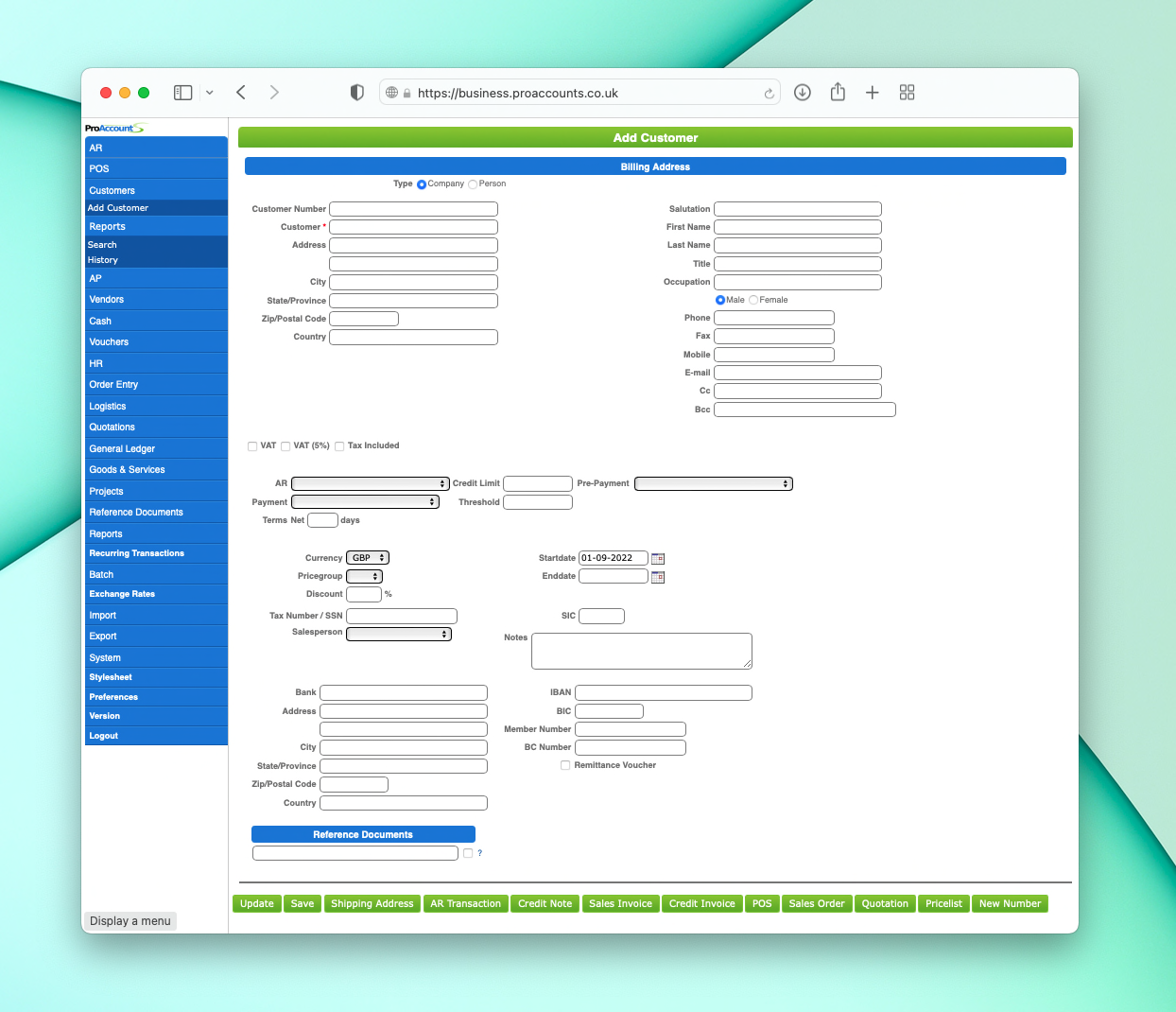Open the Enddate calendar picker
Viewport: 1176px width, 1012px height.
[x=658, y=577]
